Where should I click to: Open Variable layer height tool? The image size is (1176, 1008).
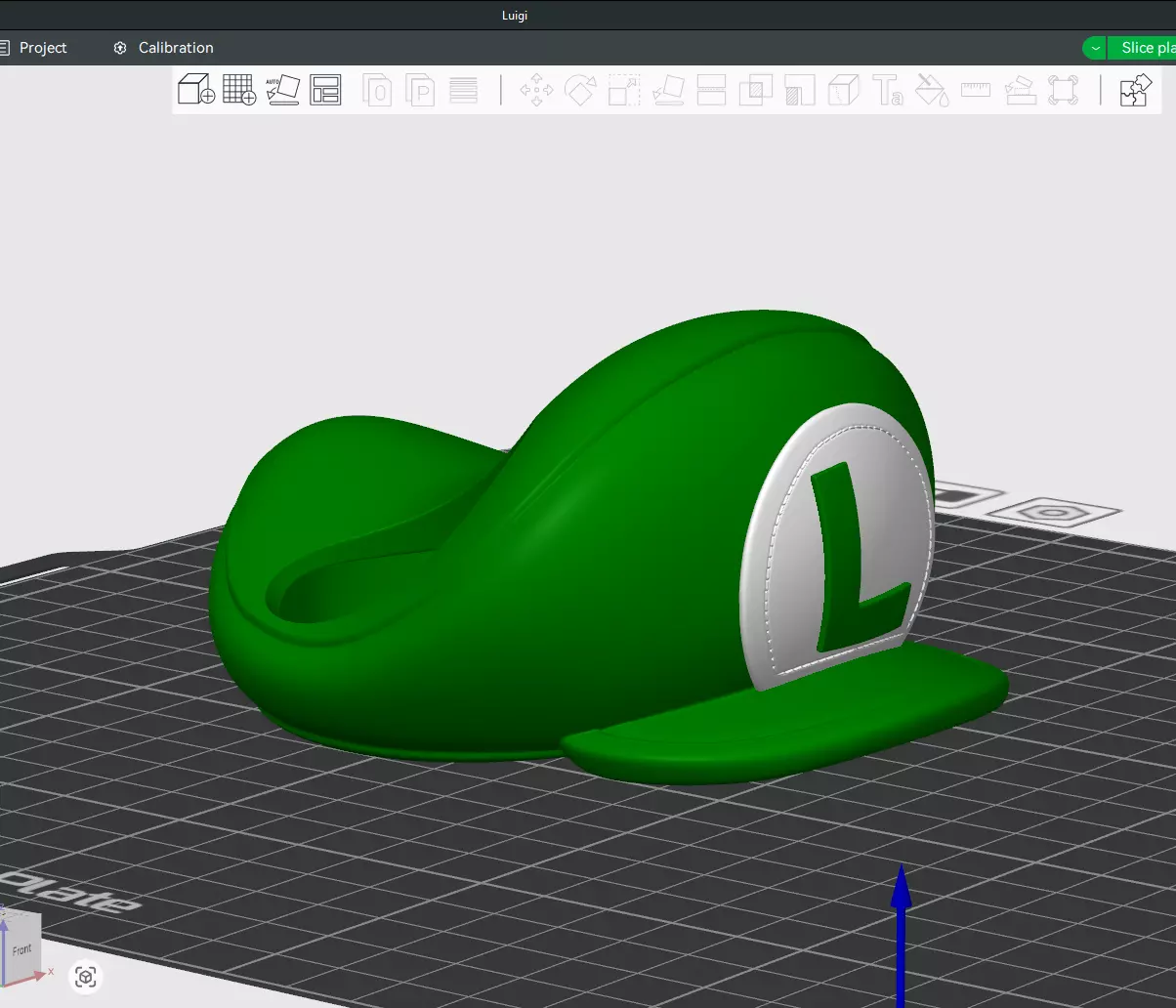pyautogui.click(x=463, y=90)
